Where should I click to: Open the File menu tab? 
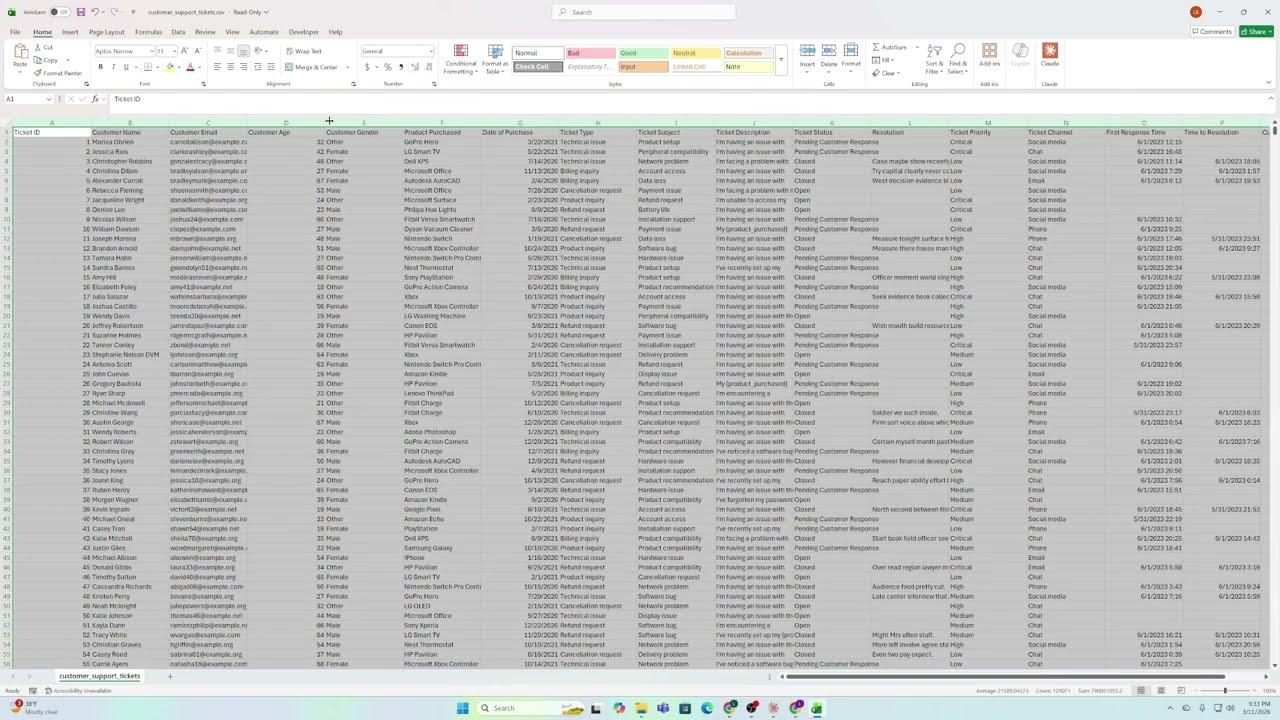pyautogui.click(x=15, y=32)
